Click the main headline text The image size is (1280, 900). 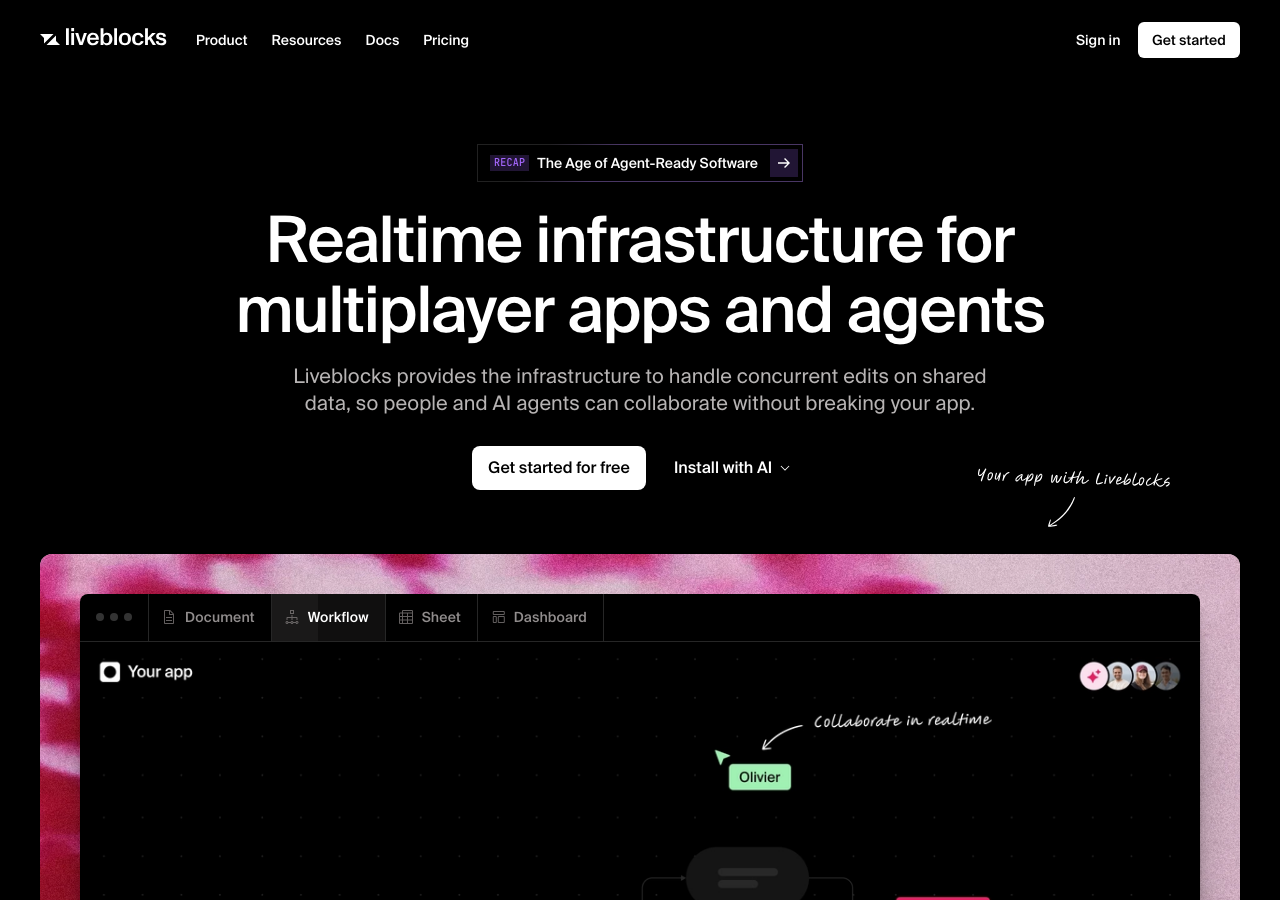tap(640, 274)
